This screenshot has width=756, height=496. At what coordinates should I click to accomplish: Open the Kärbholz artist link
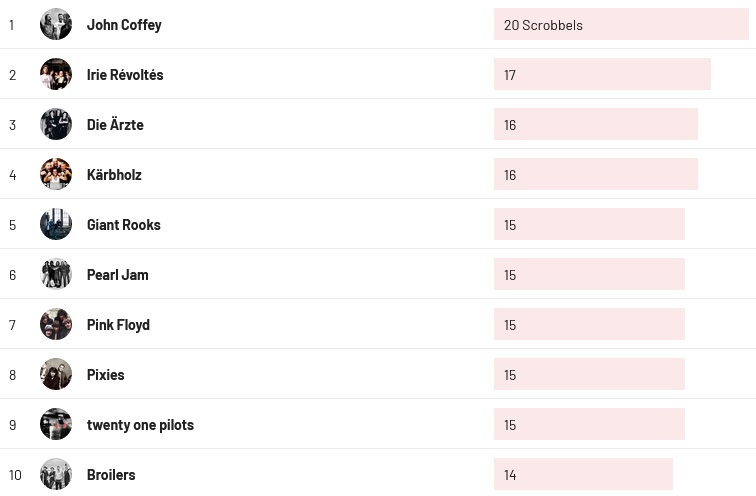pos(114,175)
